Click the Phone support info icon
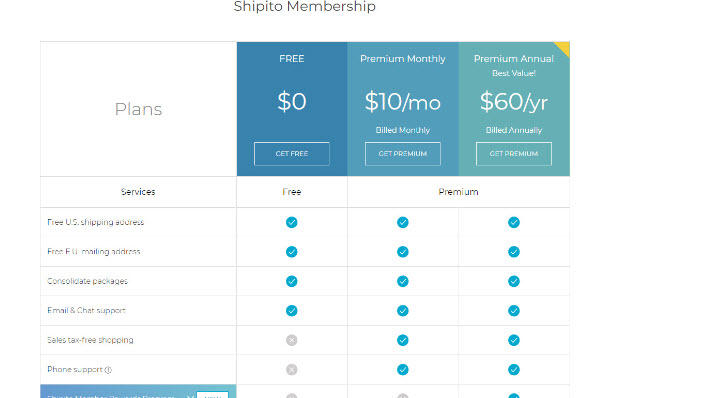713x398 pixels. coord(108,370)
